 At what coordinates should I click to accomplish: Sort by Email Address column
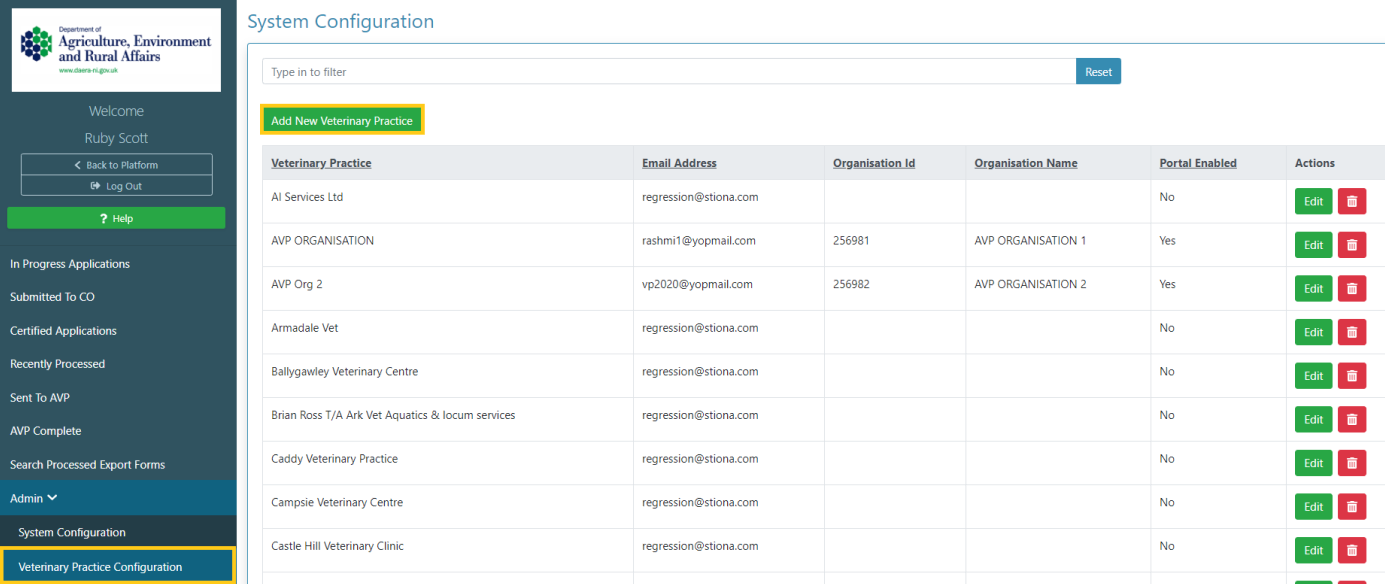coord(679,163)
